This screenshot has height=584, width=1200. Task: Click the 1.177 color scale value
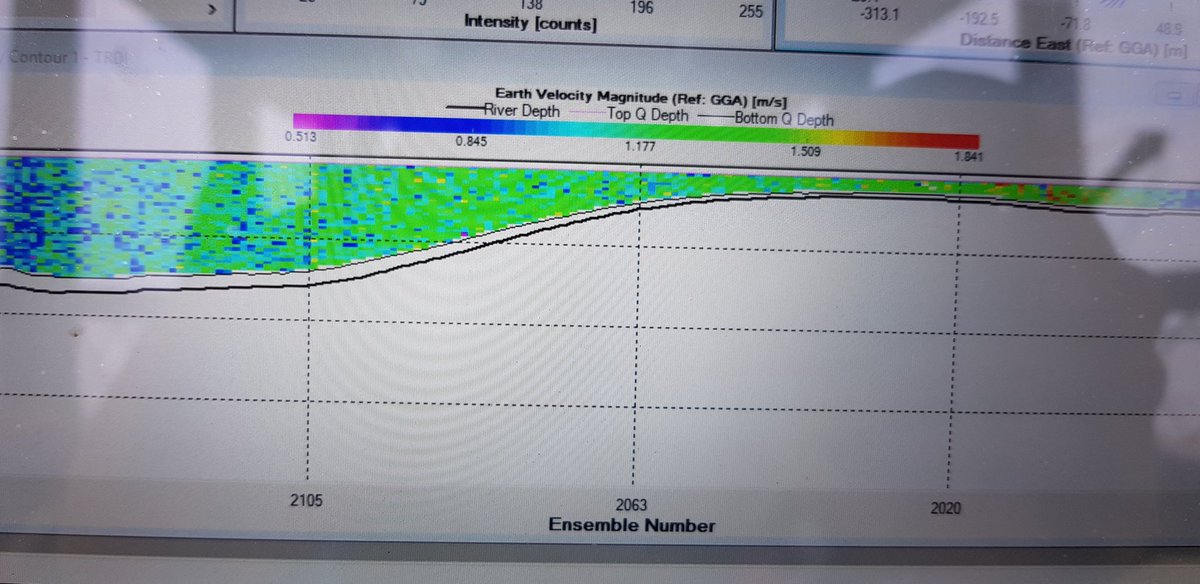[639, 148]
